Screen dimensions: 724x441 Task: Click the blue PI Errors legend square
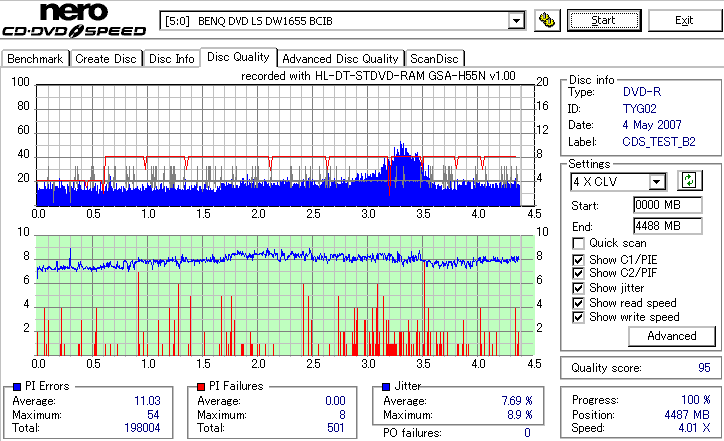click(x=17, y=387)
